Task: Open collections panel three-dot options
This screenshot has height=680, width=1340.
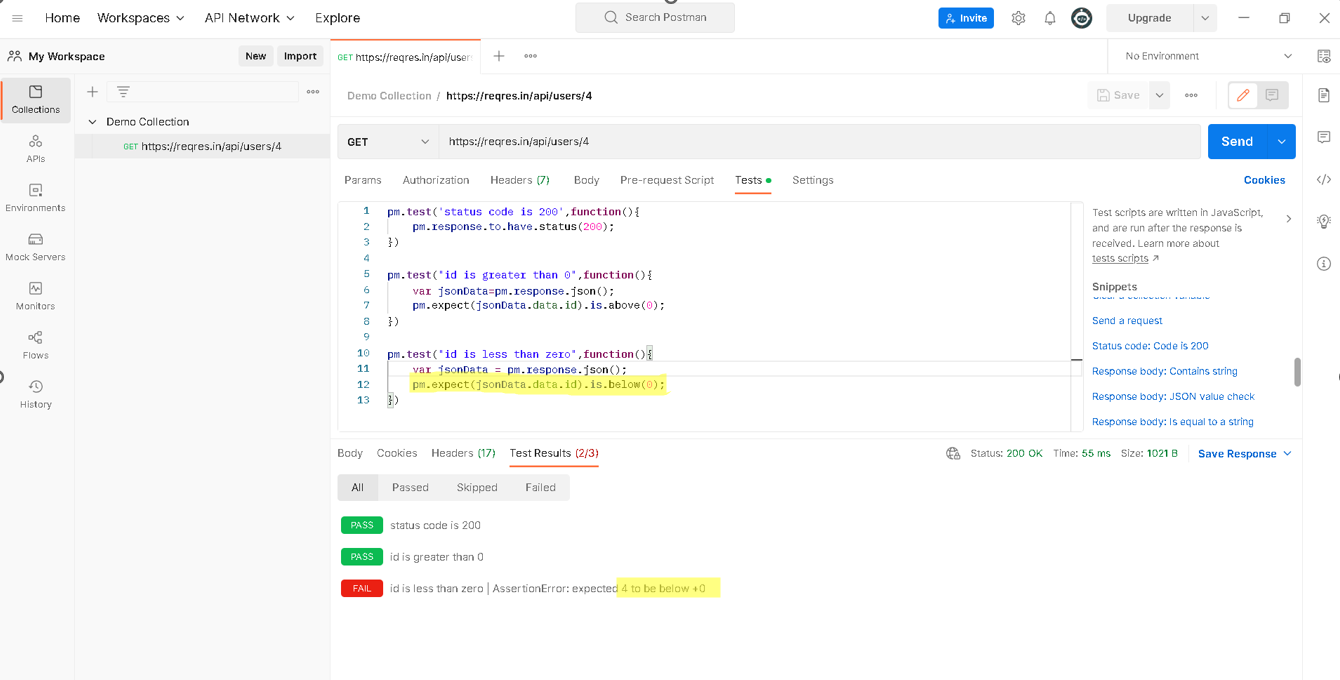Action: pos(313,91)
